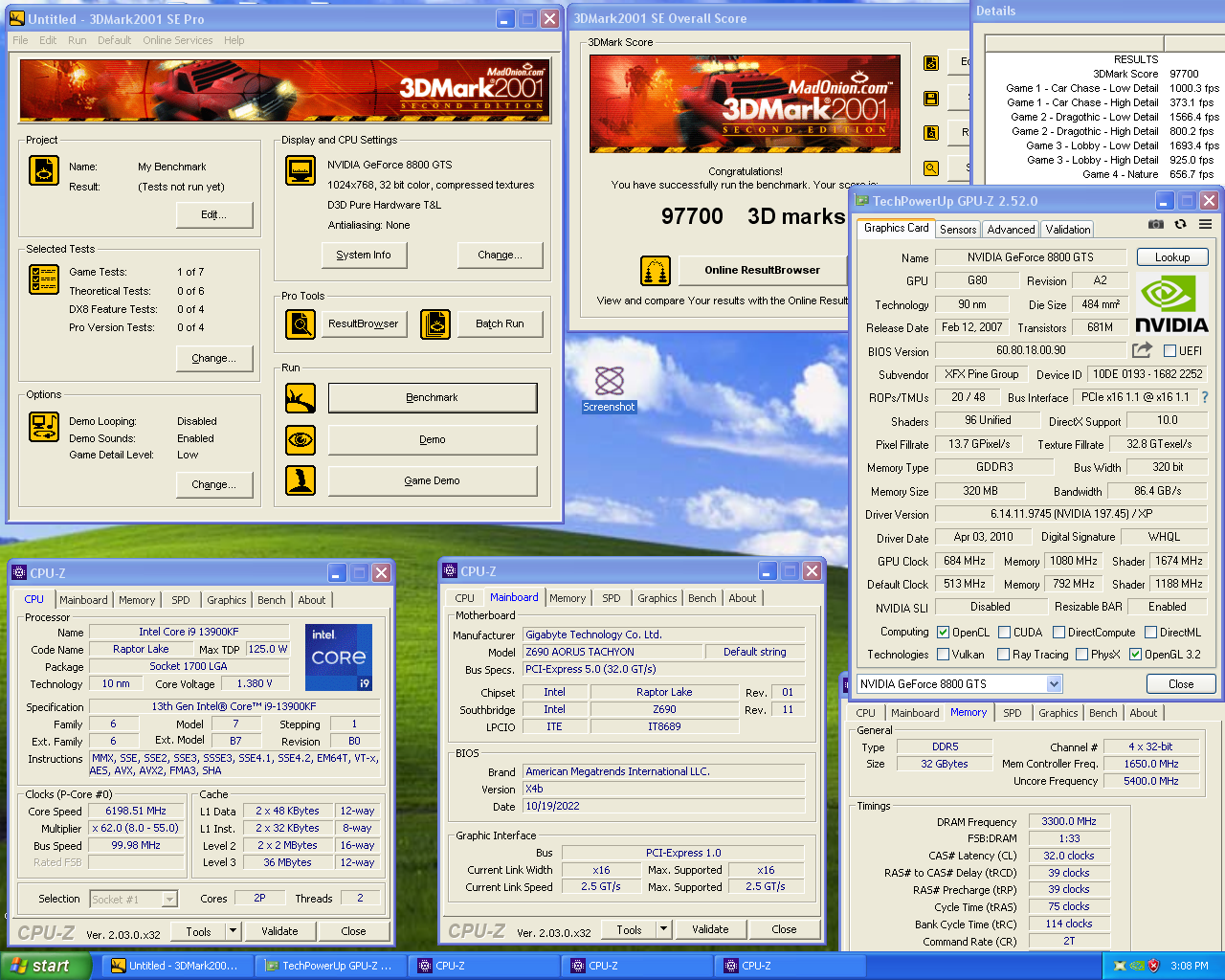
Task: Click the Options demo looping icon
Action: coord(44,426)
